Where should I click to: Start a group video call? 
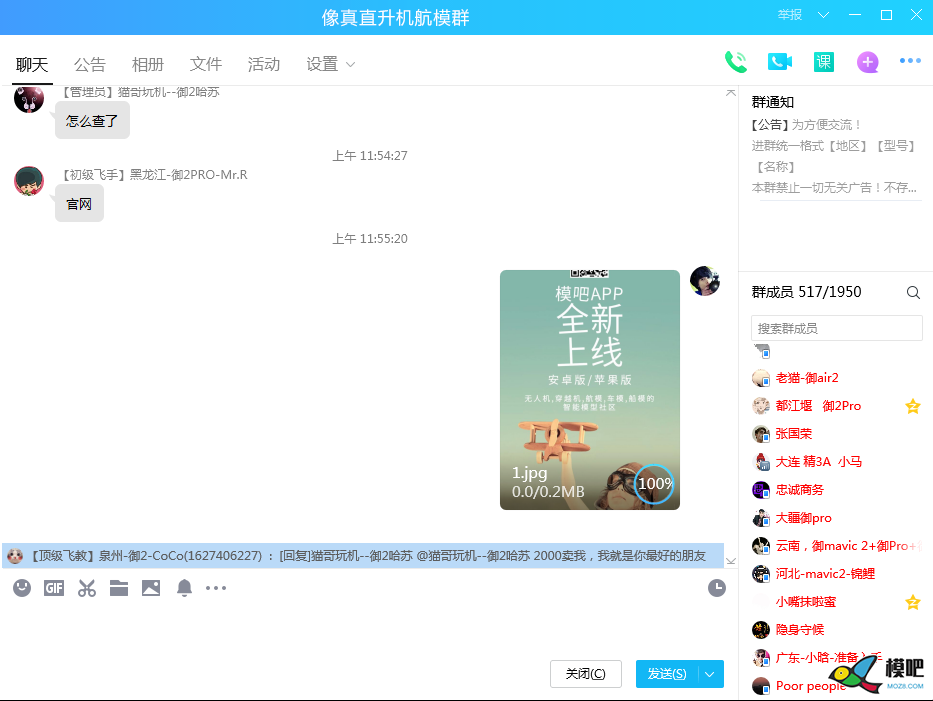(779, 62)
